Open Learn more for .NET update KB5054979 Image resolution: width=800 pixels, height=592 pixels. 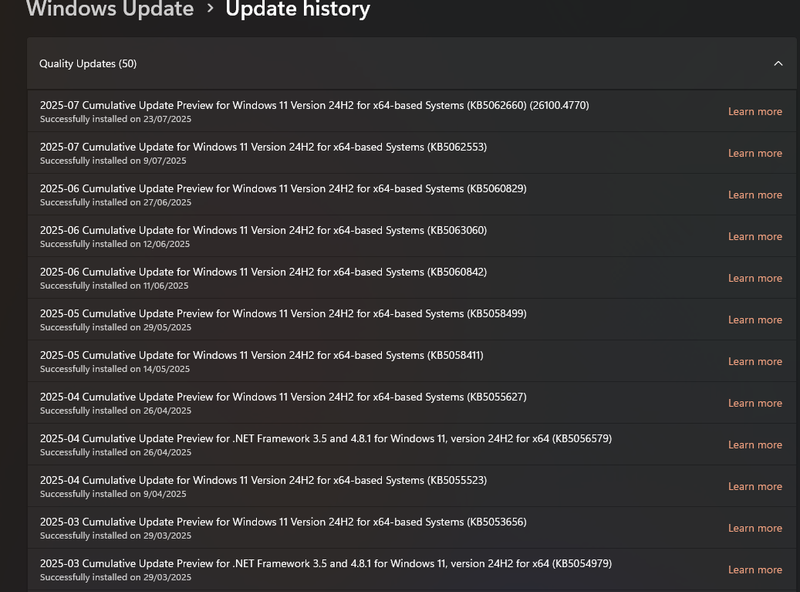(755, 570)
